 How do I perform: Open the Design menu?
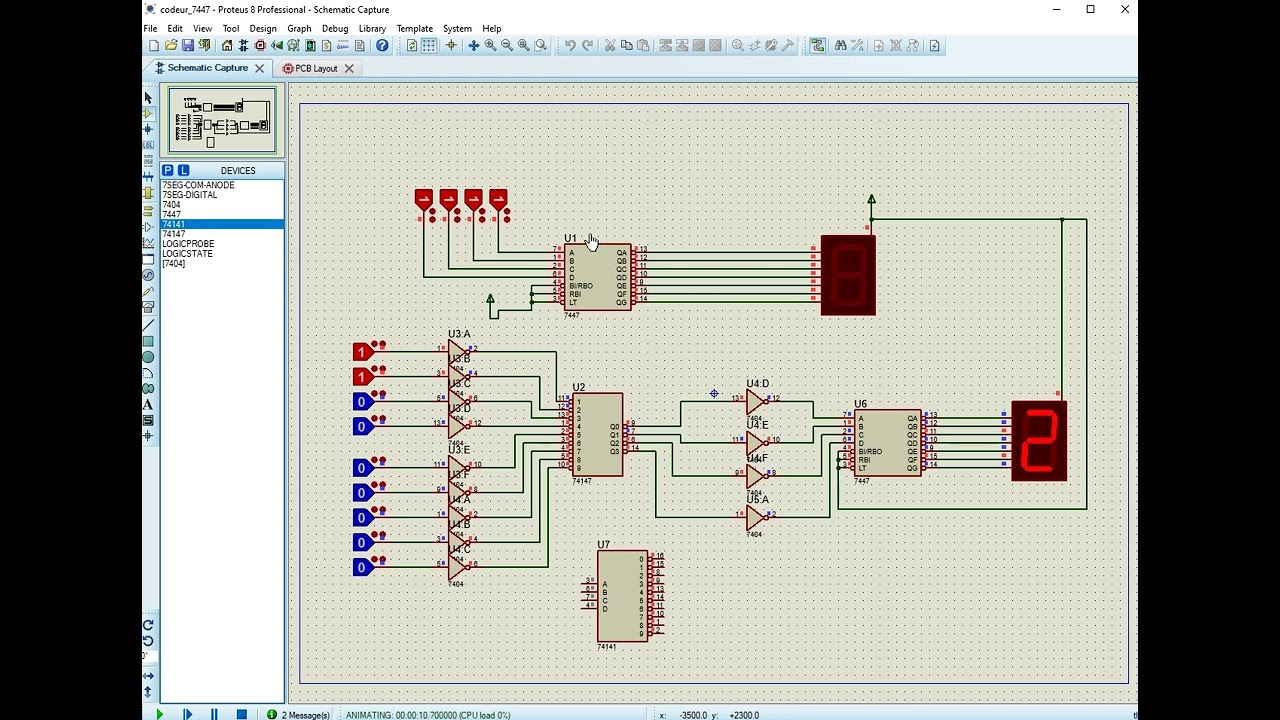point(263,28)
